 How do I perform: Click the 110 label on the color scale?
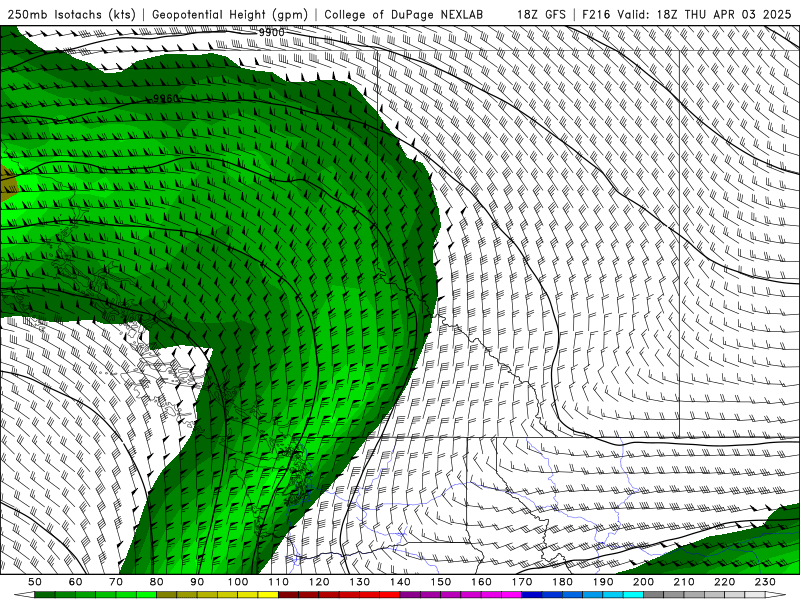pyautogui.click(x=278, y=582)
